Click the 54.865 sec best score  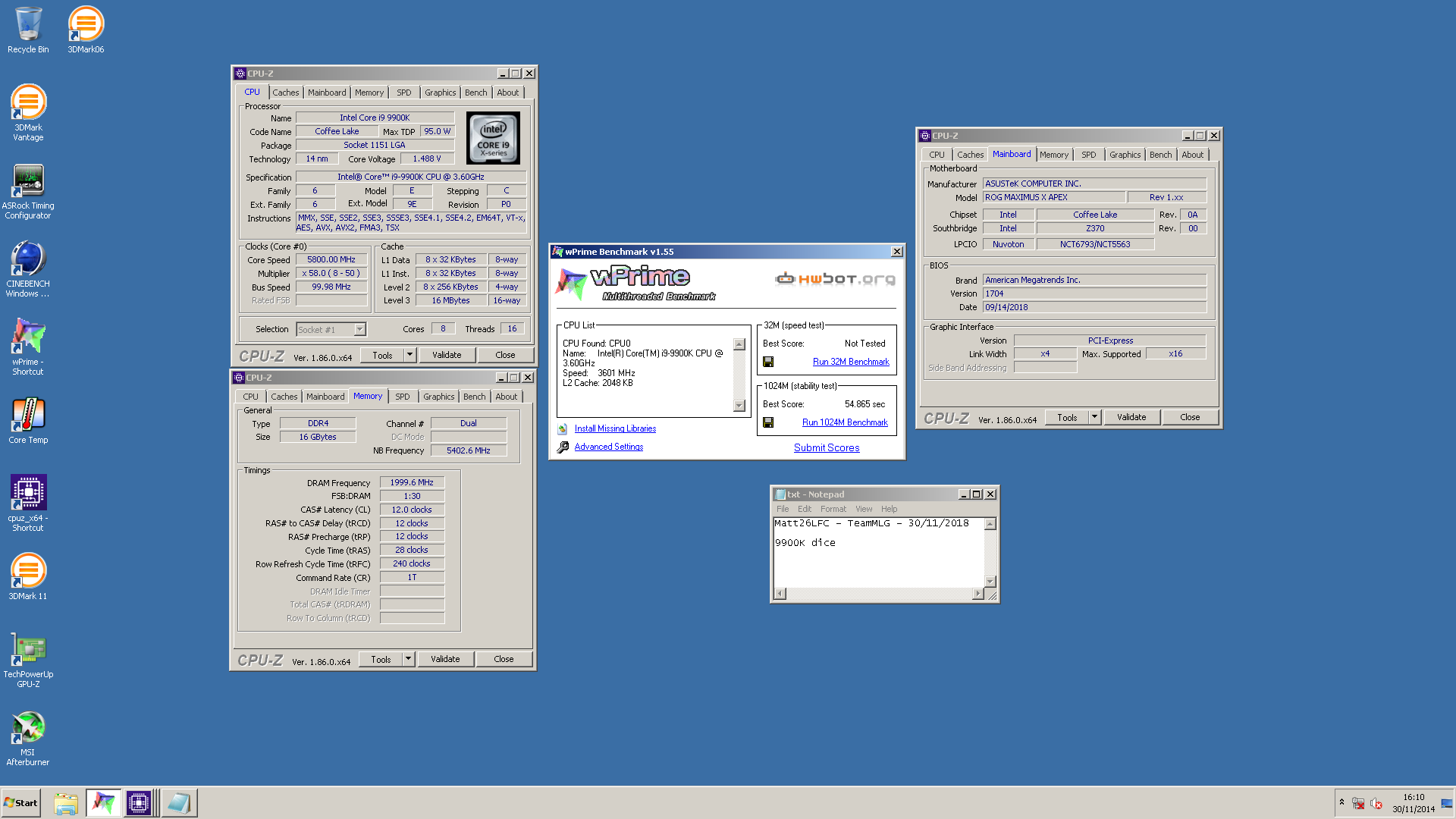[x=864, y=404]
